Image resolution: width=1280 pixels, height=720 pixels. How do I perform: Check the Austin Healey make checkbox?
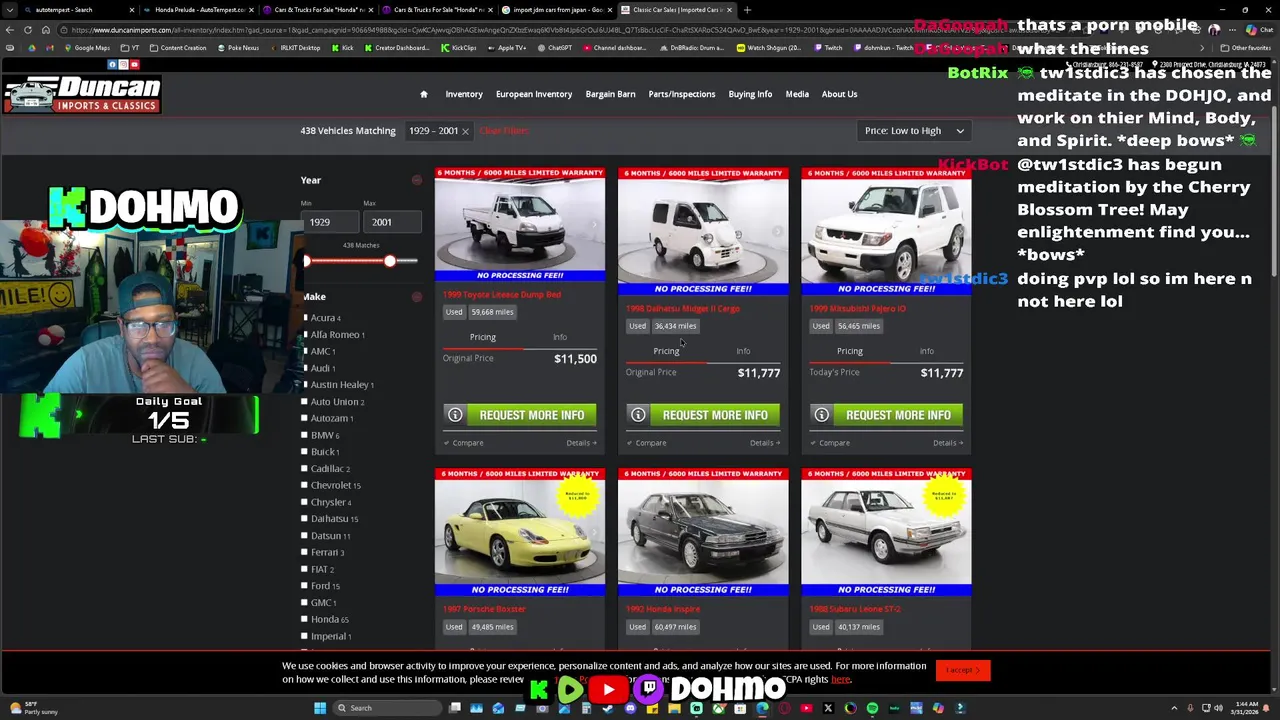point(305,385)
